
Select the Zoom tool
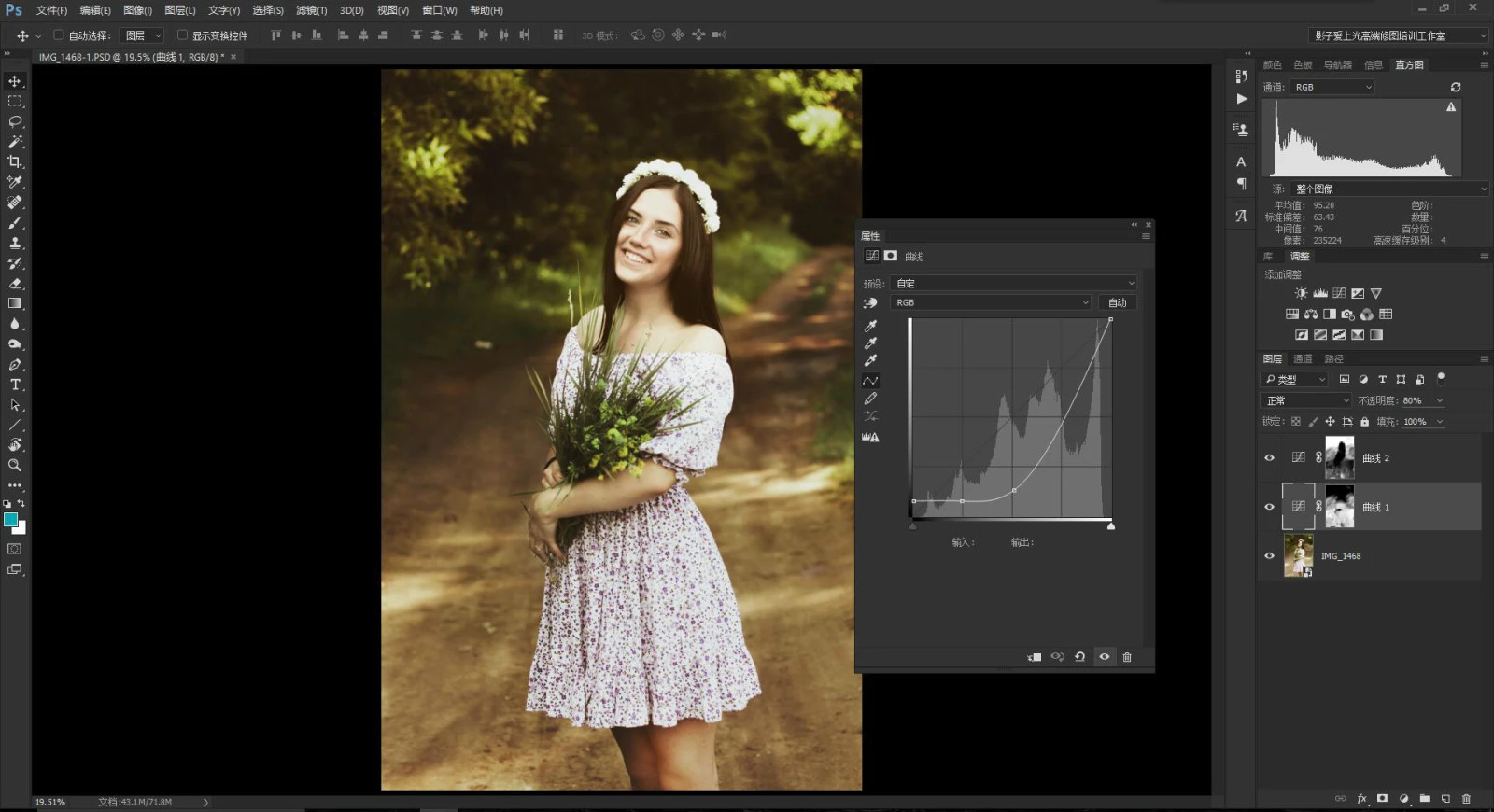(15, 465)
